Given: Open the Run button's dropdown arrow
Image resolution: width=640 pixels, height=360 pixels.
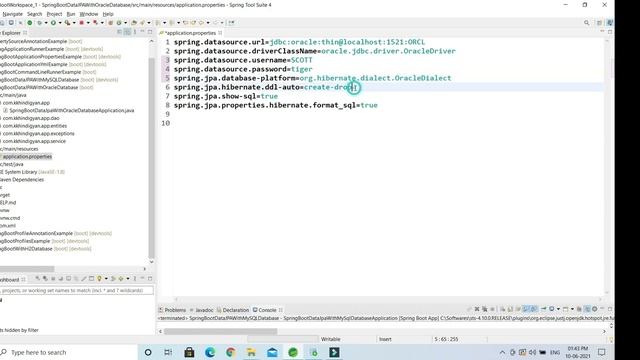Looking at the screenshot, I should point(60,23).
